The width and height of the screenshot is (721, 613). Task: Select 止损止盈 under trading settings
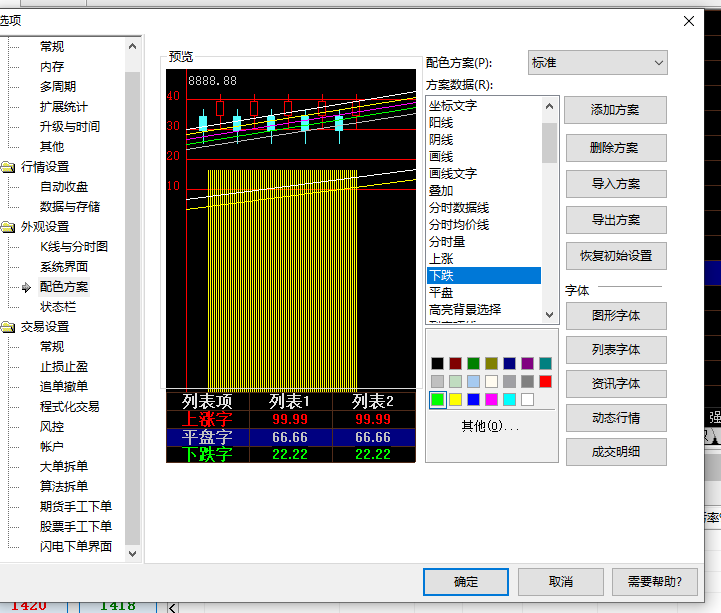pos(63,367)
